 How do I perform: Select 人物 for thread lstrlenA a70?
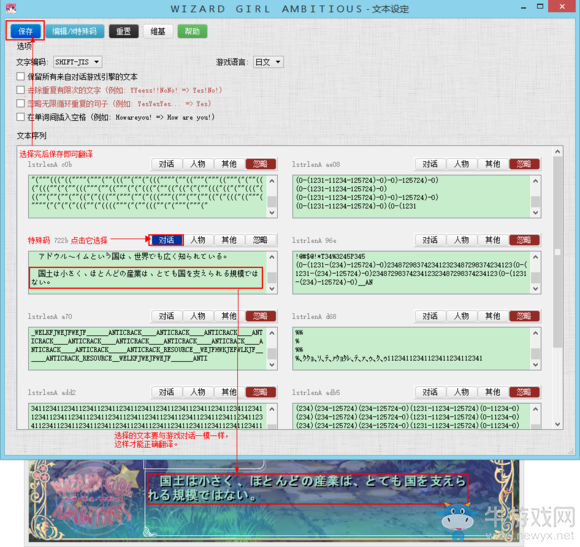tap(198, 316)
